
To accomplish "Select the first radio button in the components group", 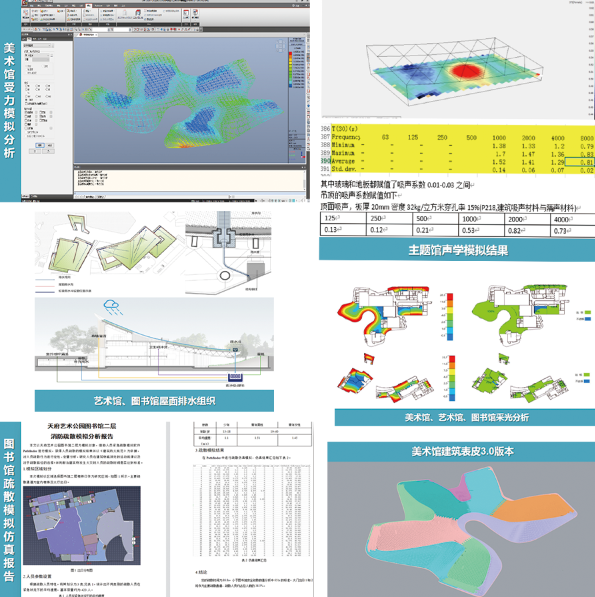I will click(26, 86).
